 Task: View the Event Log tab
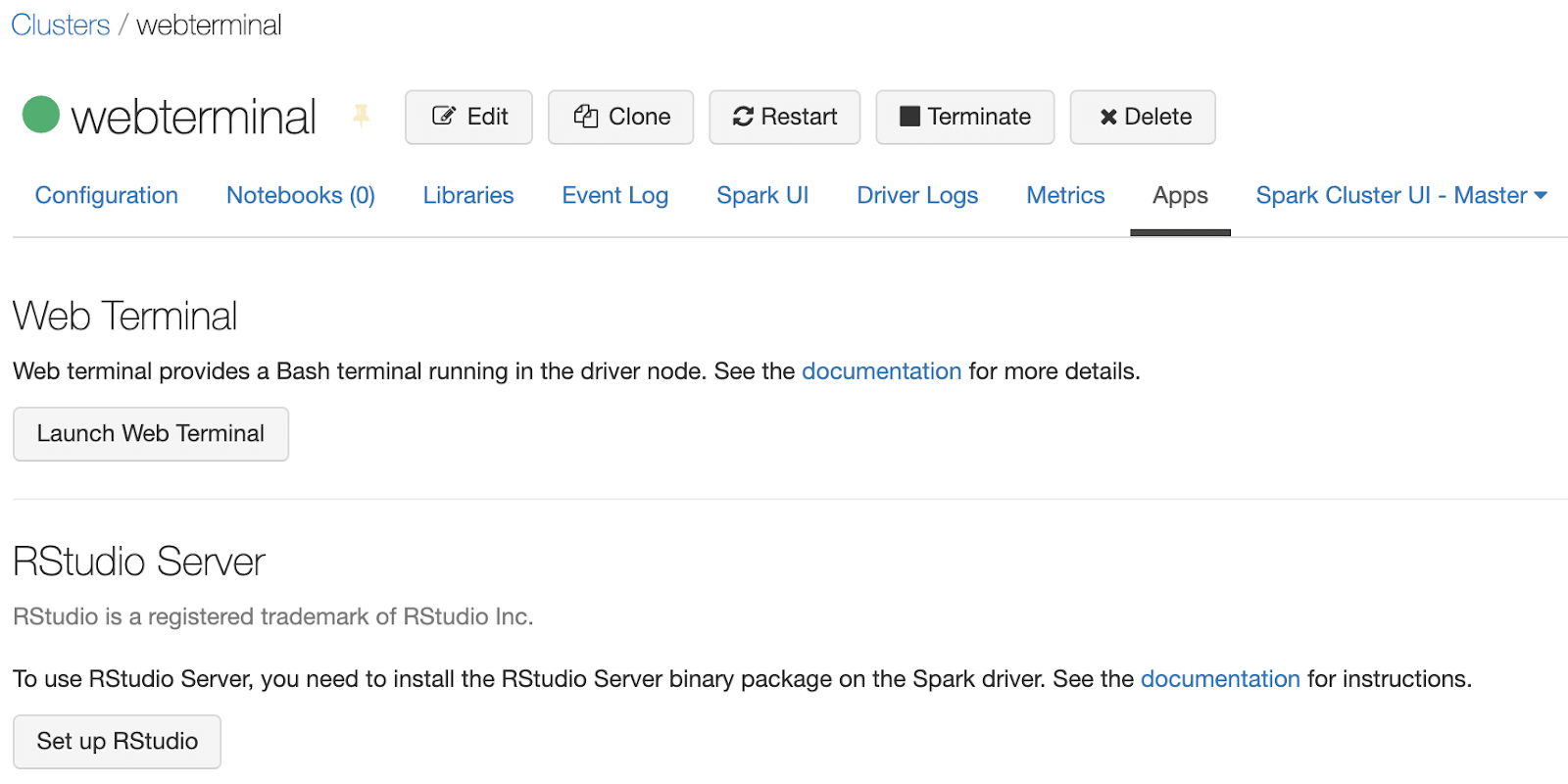coord(615,196)
